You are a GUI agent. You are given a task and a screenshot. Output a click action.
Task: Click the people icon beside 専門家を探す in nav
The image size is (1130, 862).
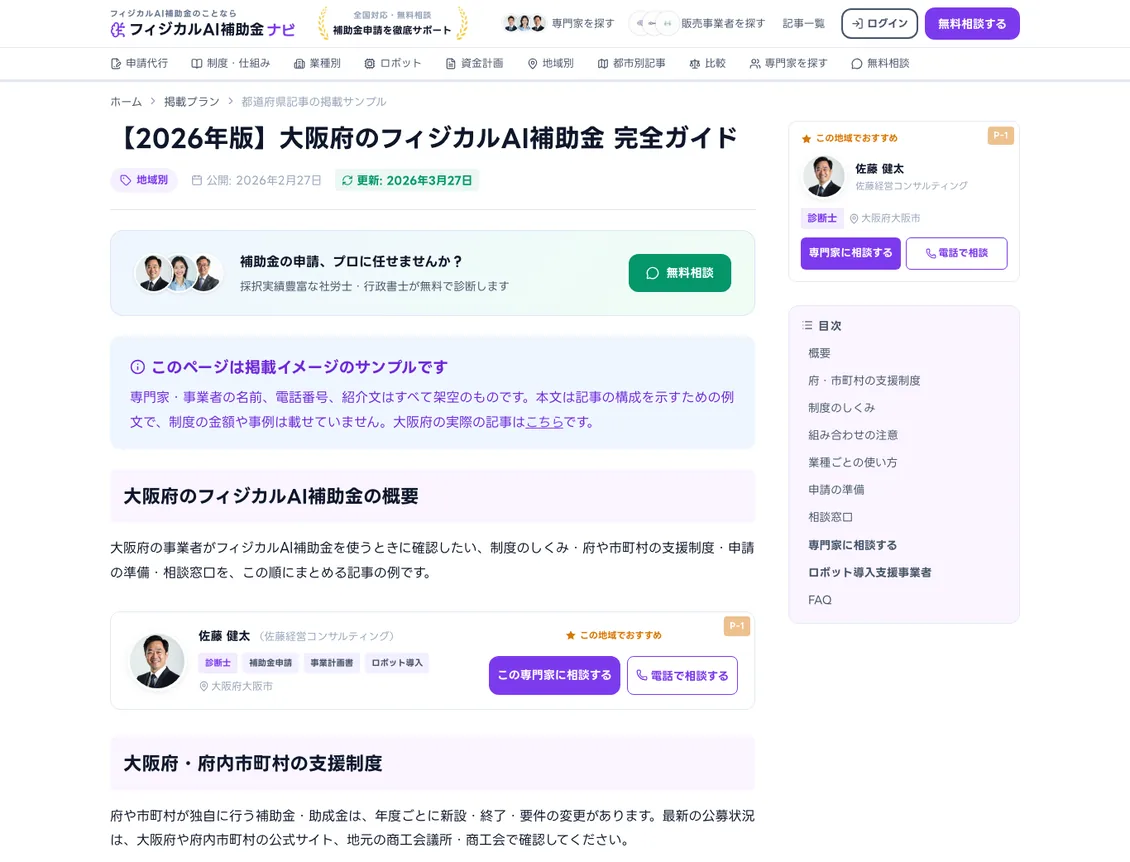tap(755, 63)
